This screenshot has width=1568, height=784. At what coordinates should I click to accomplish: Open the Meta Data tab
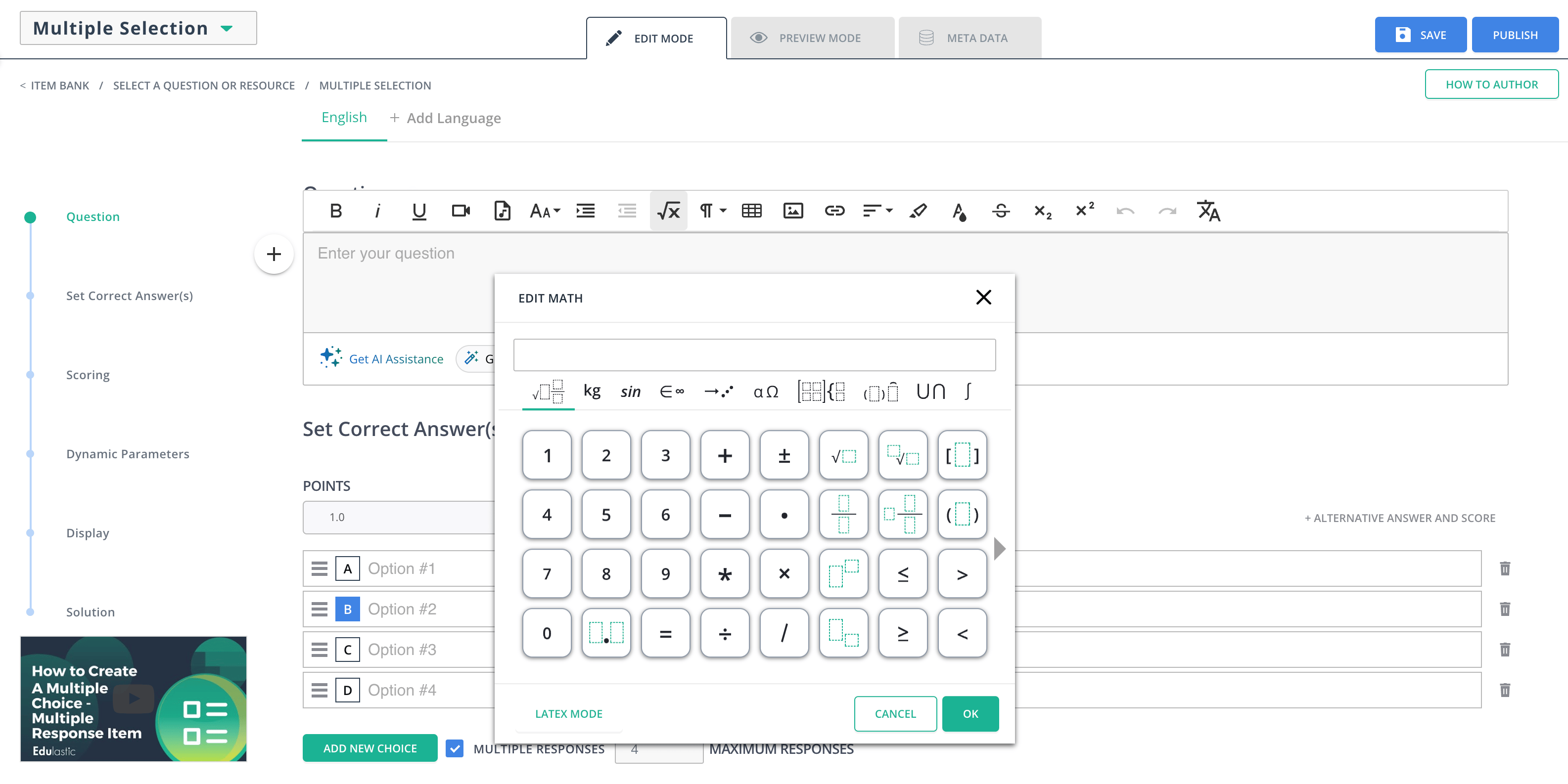(969, 38)
